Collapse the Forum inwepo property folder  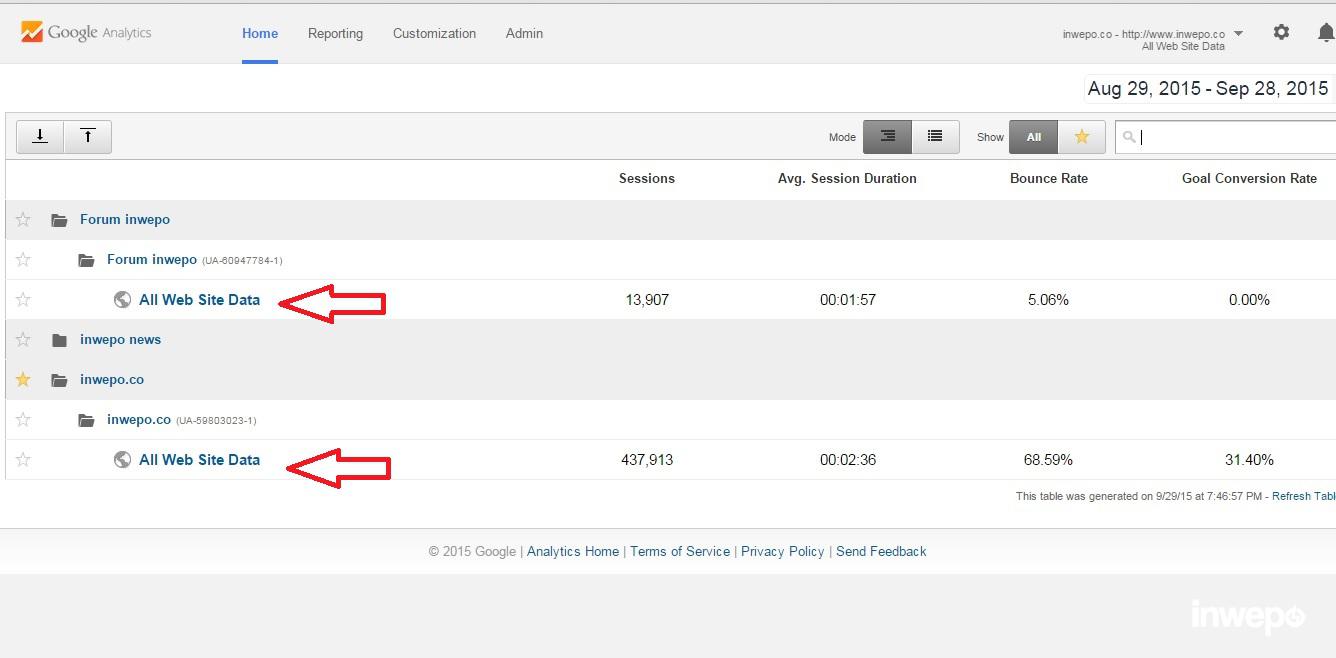point(86,260)
